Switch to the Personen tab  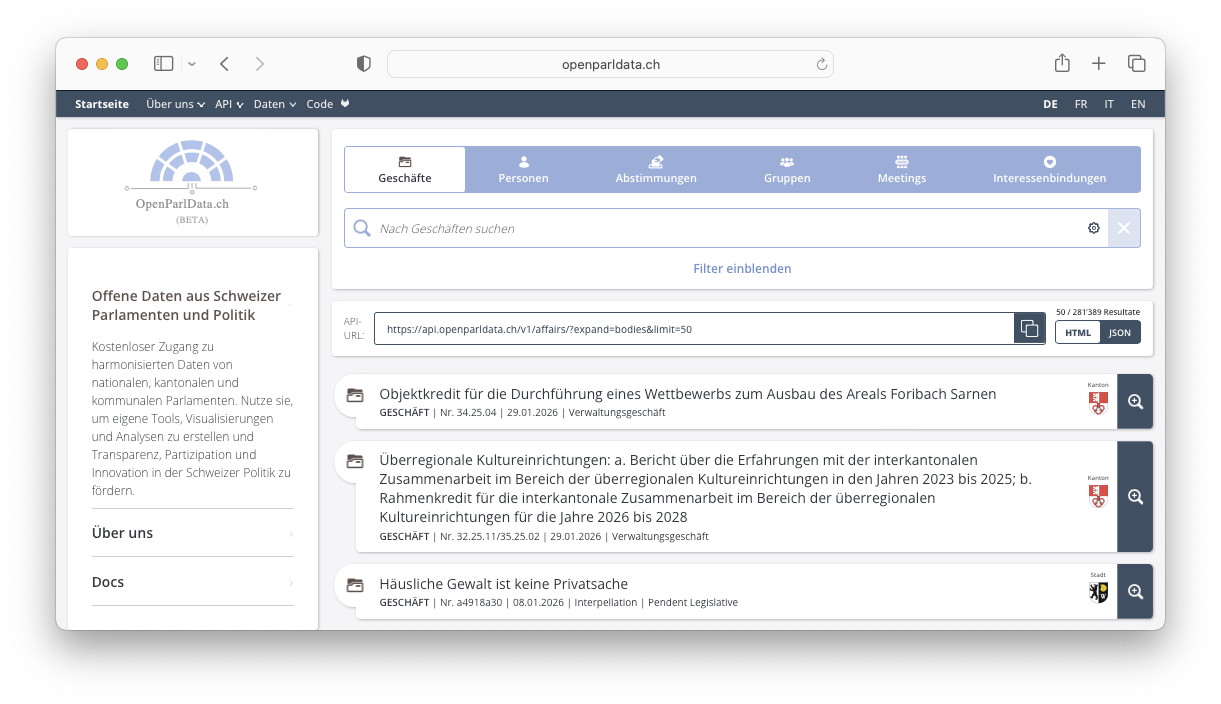(523, 170)
